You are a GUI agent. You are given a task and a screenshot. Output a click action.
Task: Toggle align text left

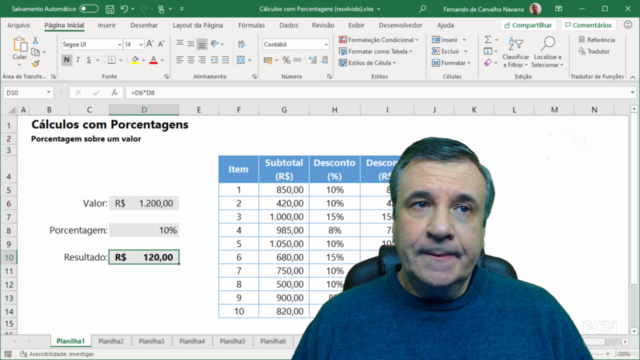pos(180,60)
